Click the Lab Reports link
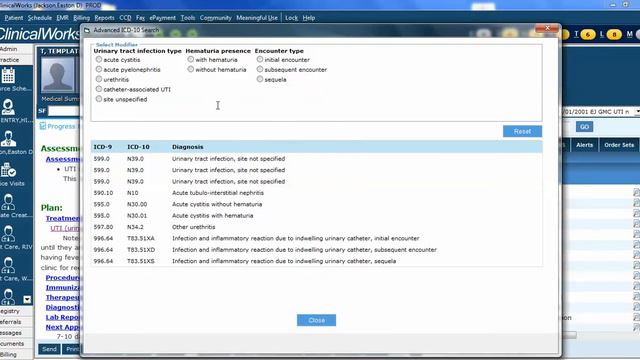 pyautogui.click(x=63, y=317)
